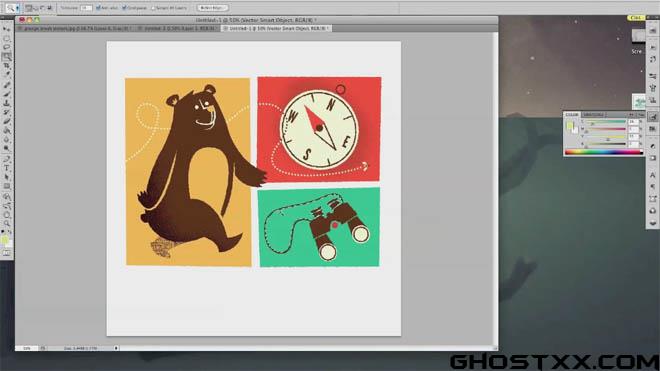
Task: Click the yellow workspace button at top right
Action: [x=636, y=18]
